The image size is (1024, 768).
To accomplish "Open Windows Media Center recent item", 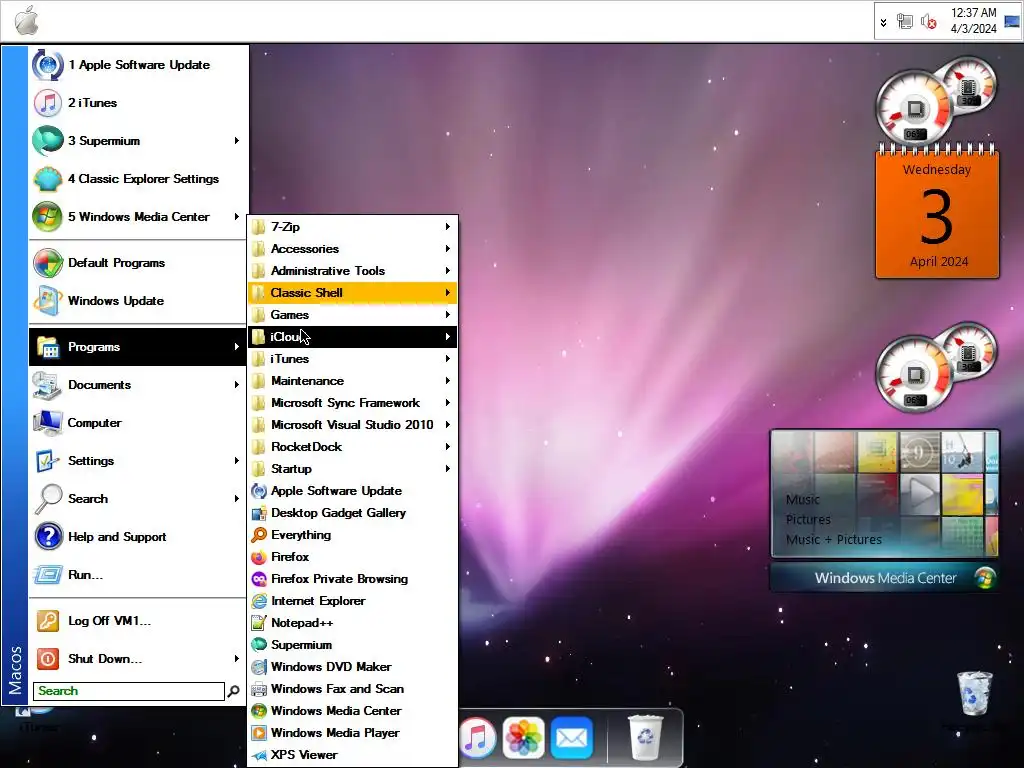I will 138,216.
